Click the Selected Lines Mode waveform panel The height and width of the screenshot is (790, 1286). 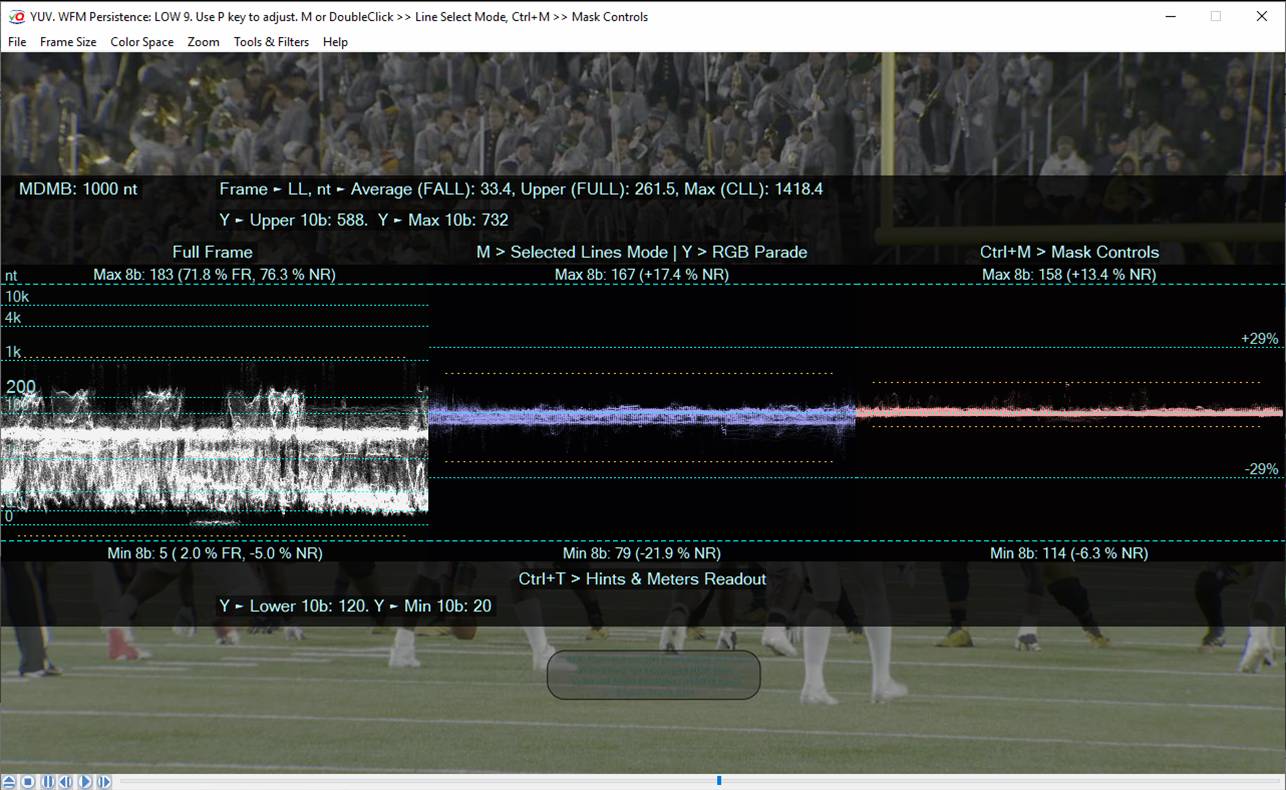[641, 414]
